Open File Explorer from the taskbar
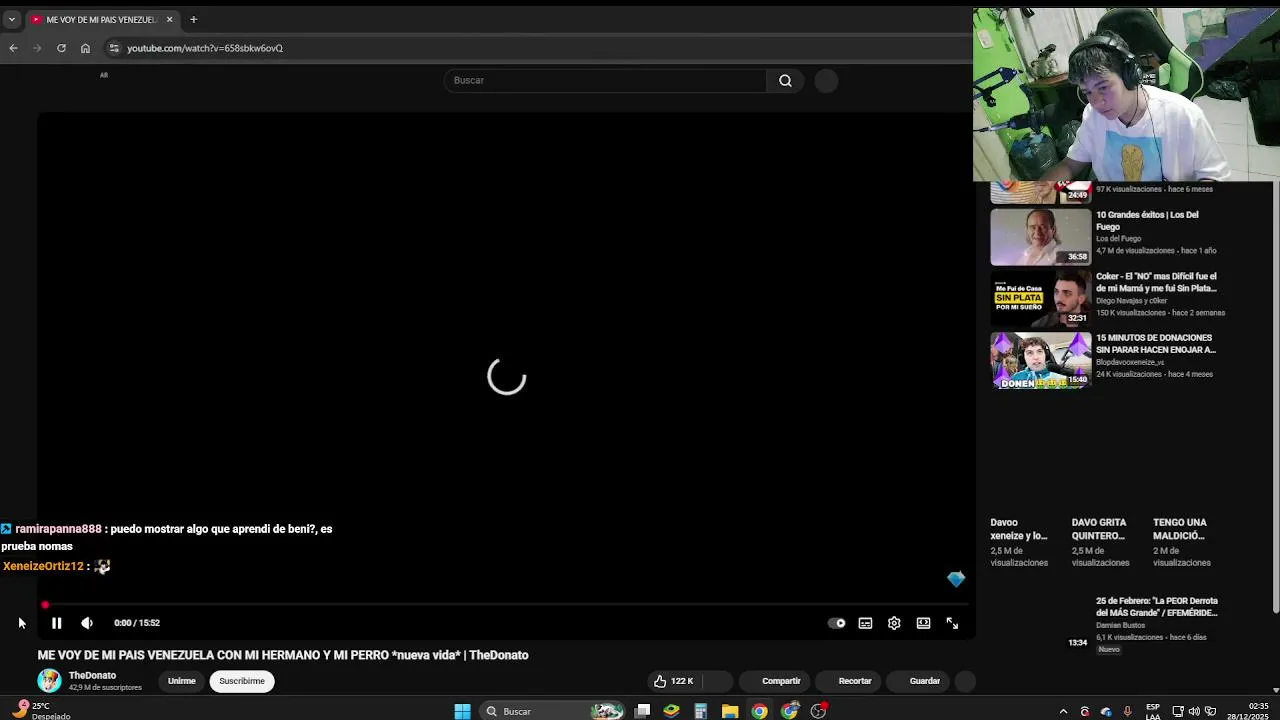 pos(730,711)
